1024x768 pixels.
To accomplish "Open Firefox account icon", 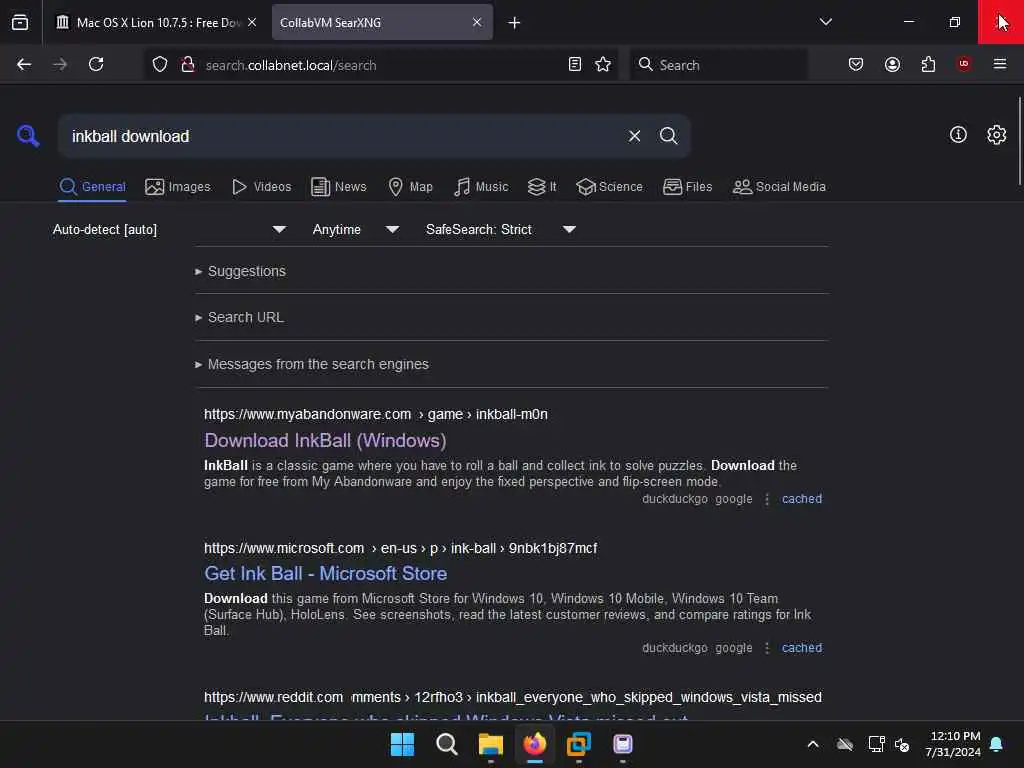I will 892,64.
